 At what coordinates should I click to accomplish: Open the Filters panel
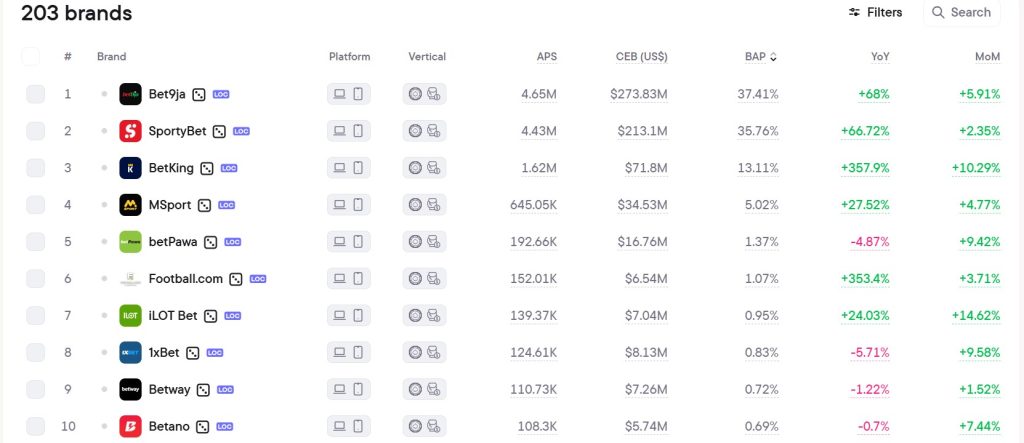pyautogui.click(x=875, y=12)
